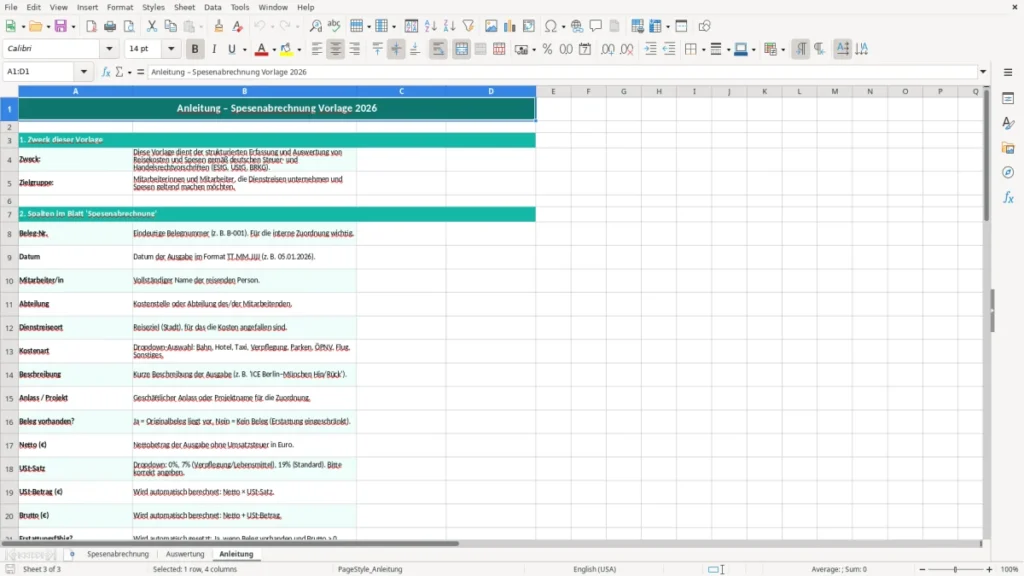Viewport: 1024px width, 576px height.
Task: Click the Insert Hyperlink icon
Action: coord(577,26)
